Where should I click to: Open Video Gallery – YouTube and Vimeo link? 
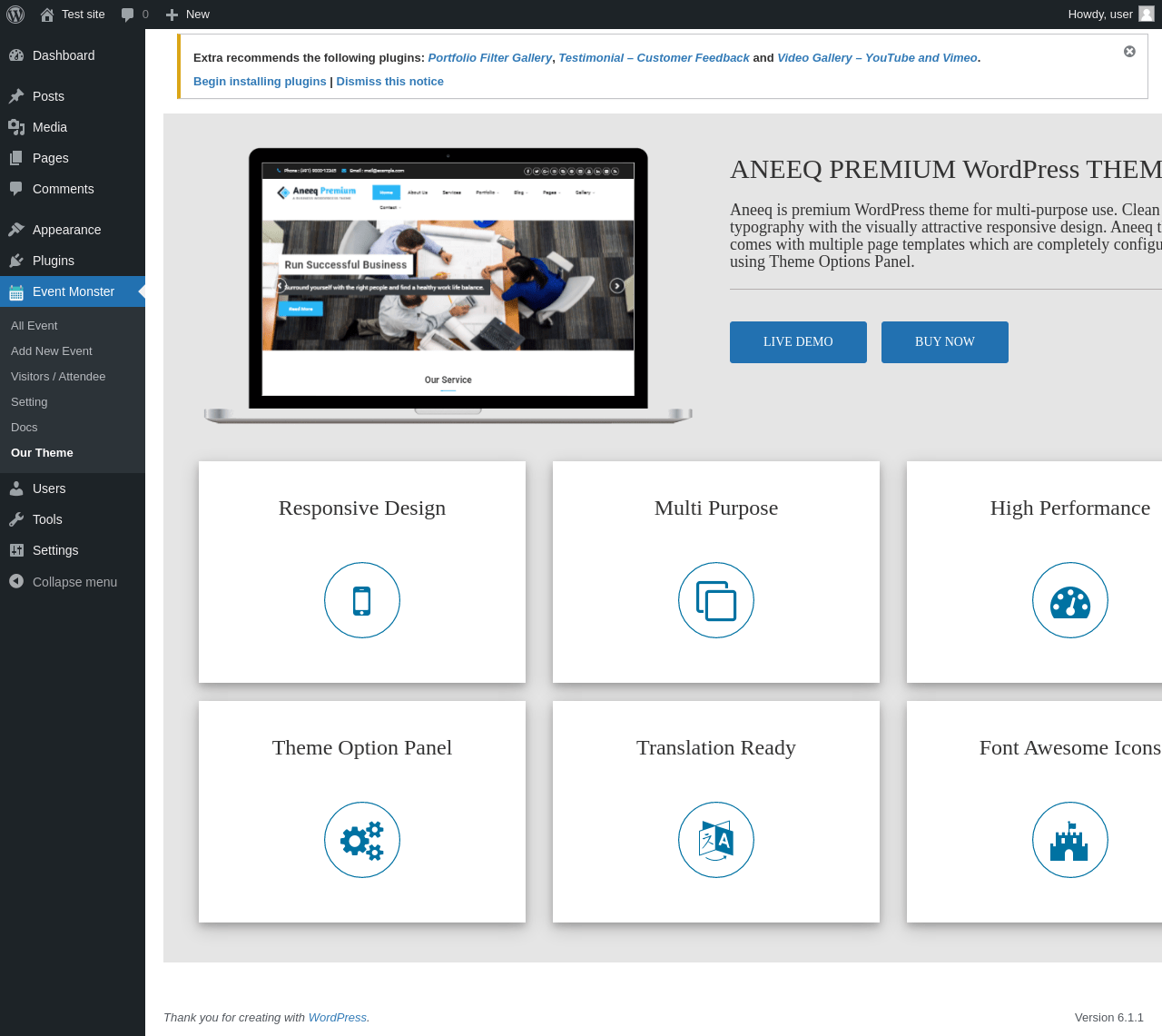877,57
